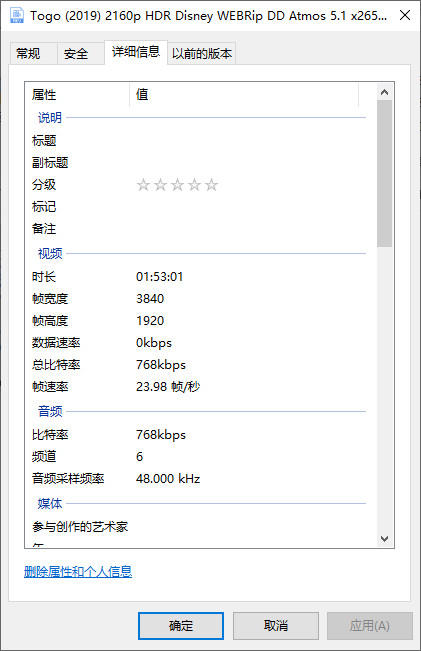Click the 标记 value field
421x651 pixels.
tap(247, 206)
